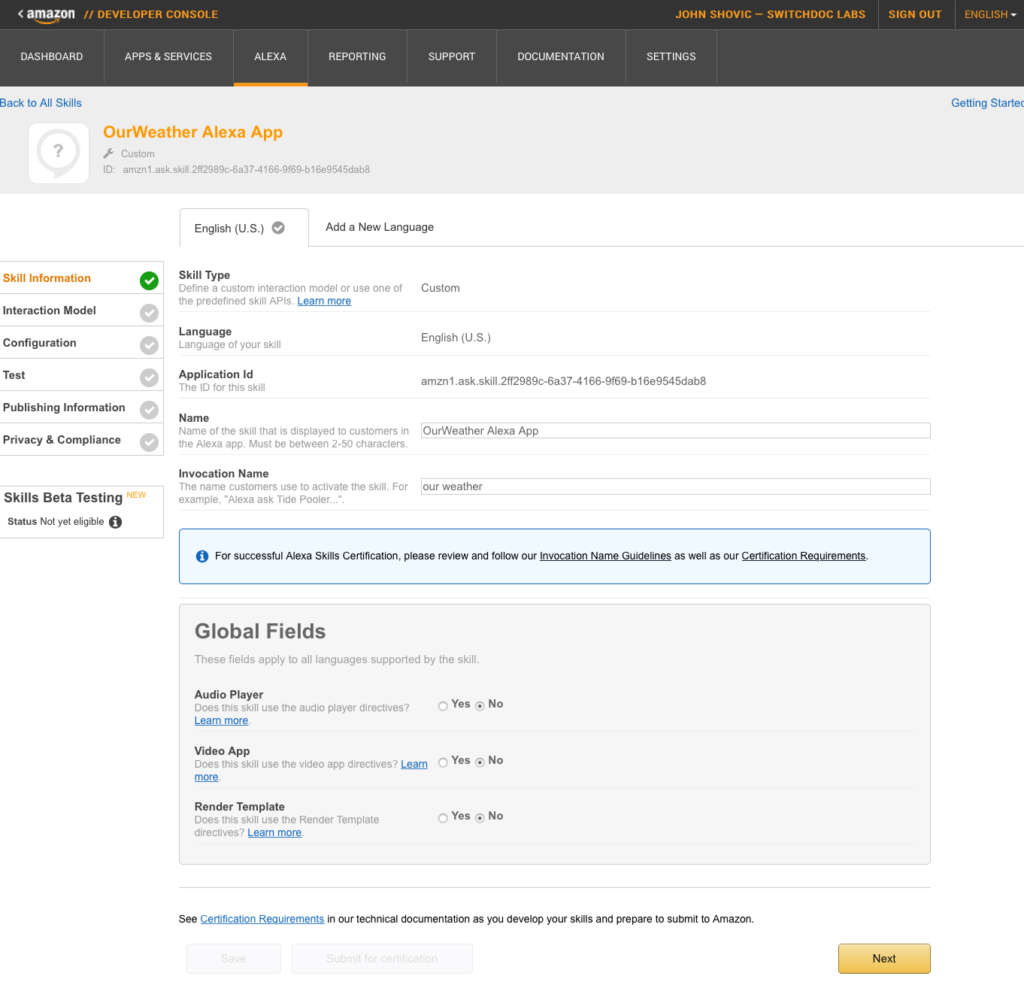Image resolution: width=1024 pixels, height=991 pixels.
Task: Open the DOCUMENTATION menu
Action: 561,57
